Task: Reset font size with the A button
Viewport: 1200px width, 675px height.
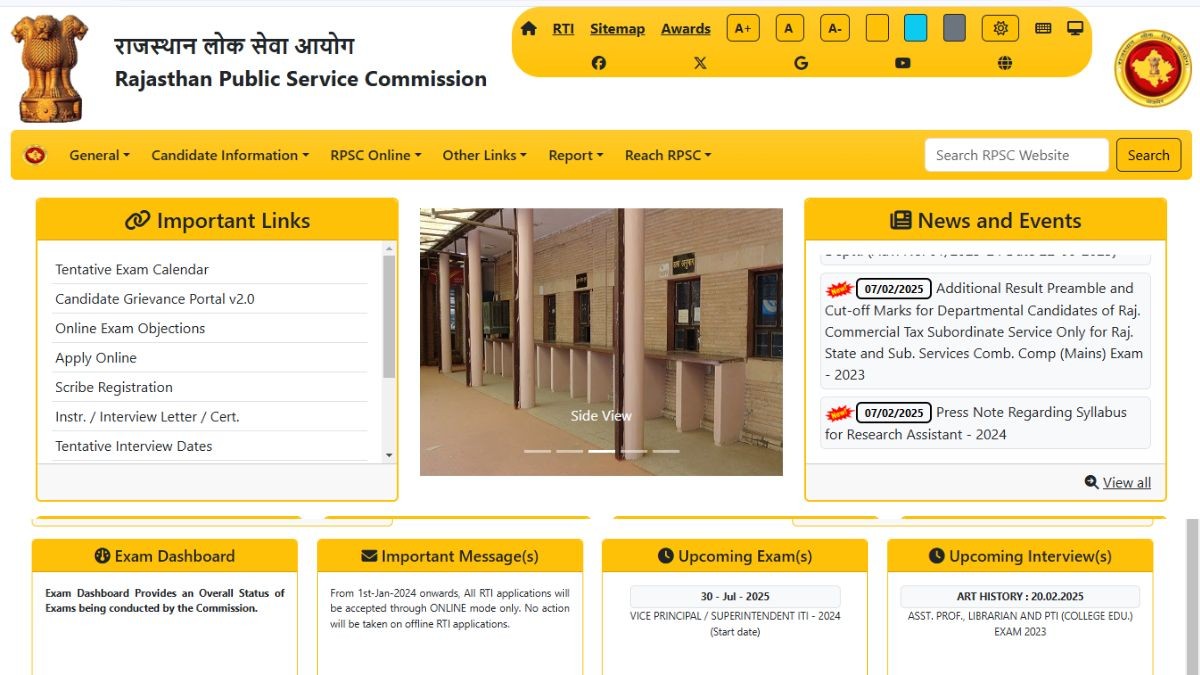Action: point(788,28)
